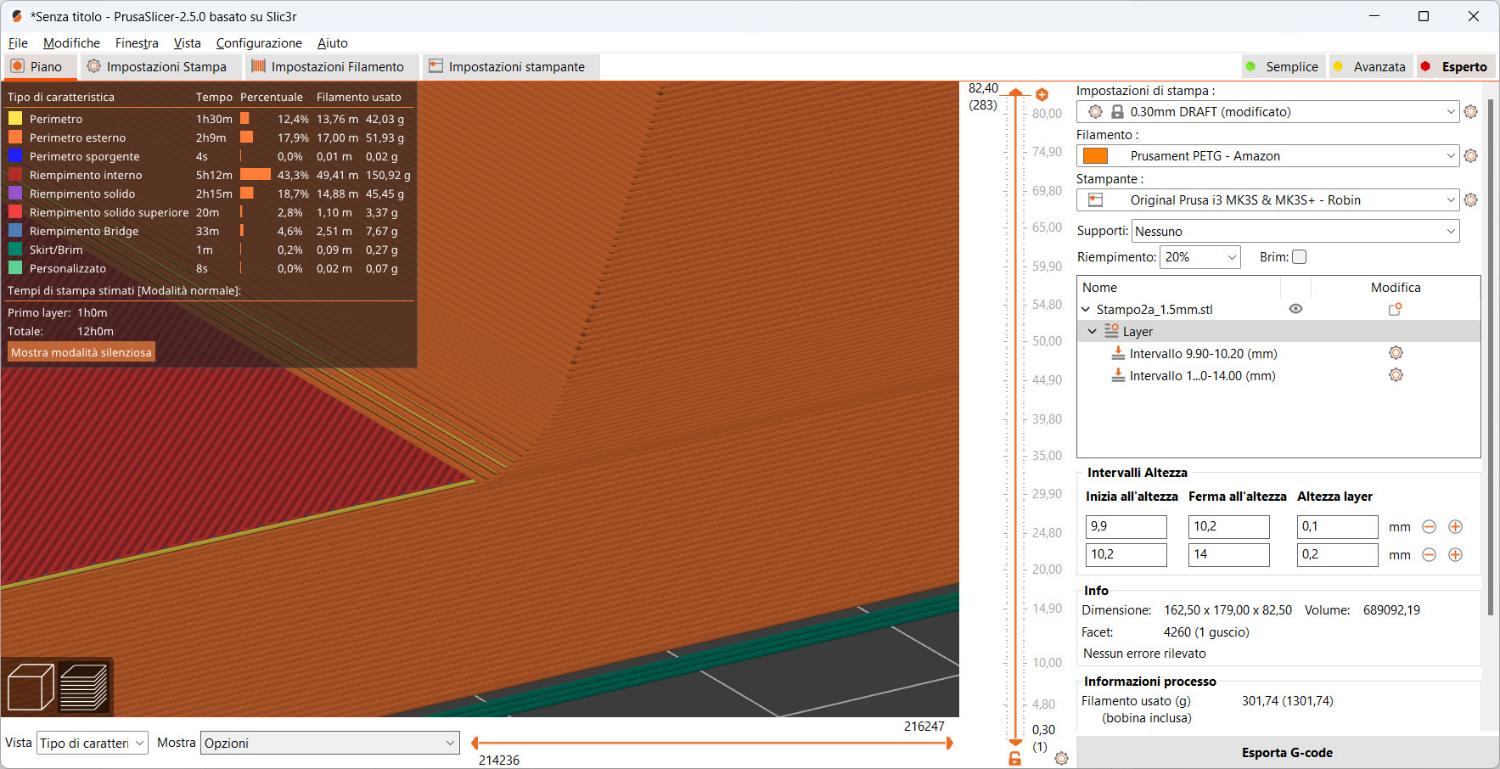1500x769 pixels.
Task: Click the Layer stack icon in object list
Action: pyautogui.click(x=1111, y=331)
